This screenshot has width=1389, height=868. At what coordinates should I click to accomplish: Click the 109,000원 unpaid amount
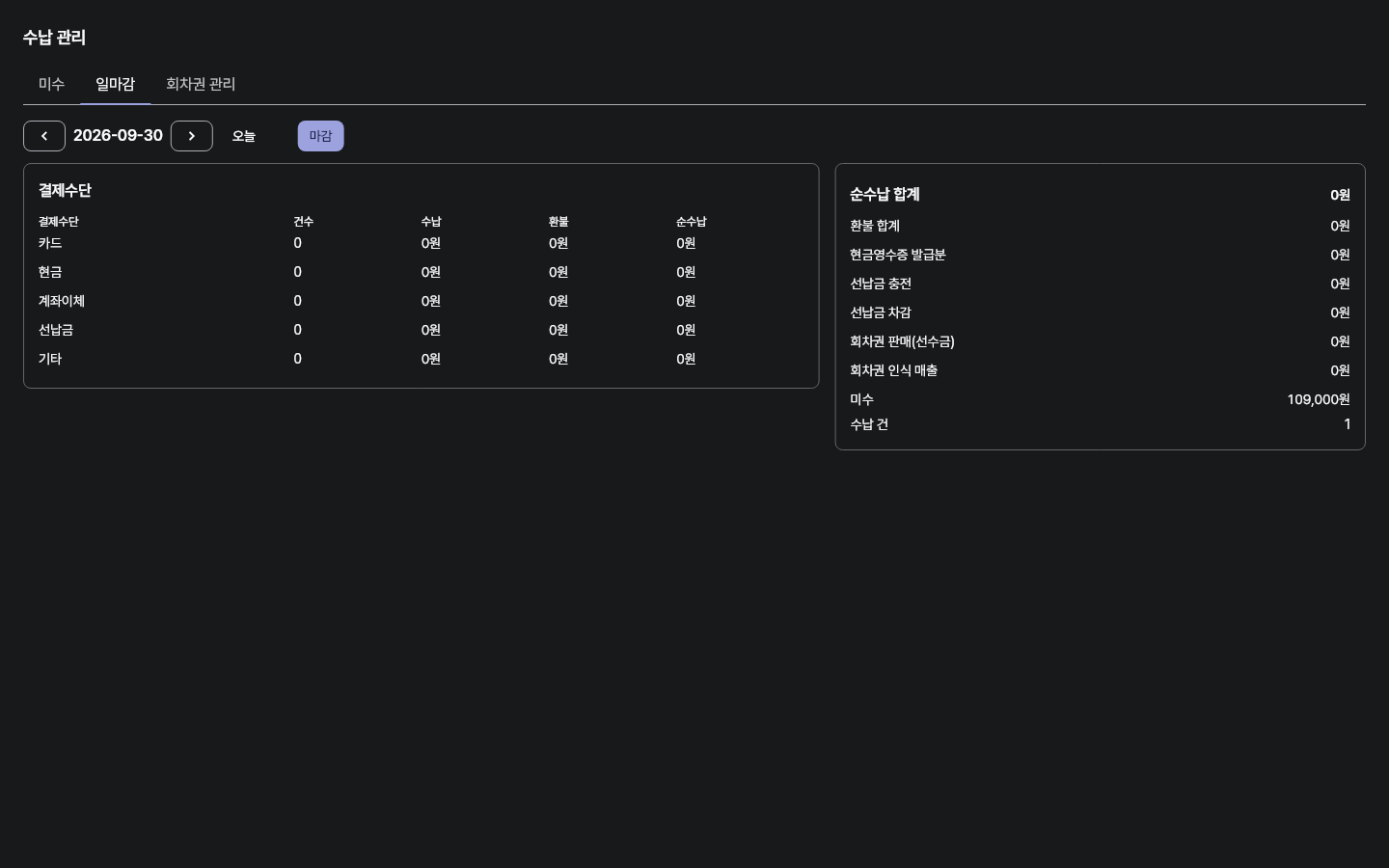coord(1319,399)
